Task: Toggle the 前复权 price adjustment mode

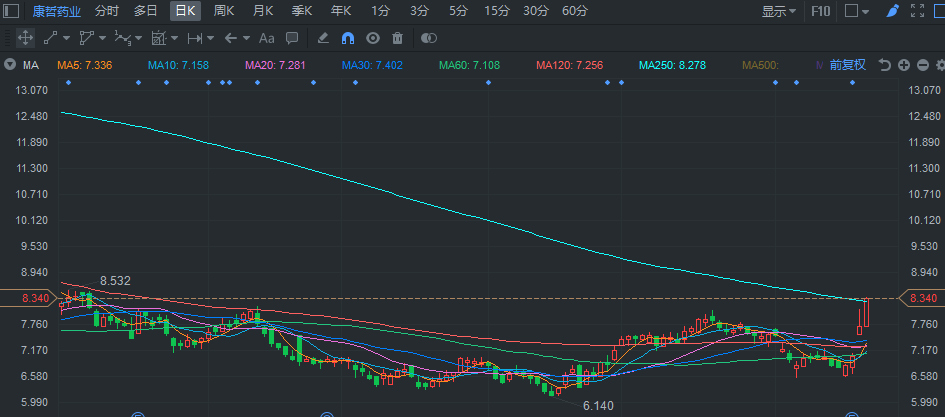Action: tap(847, 65)
